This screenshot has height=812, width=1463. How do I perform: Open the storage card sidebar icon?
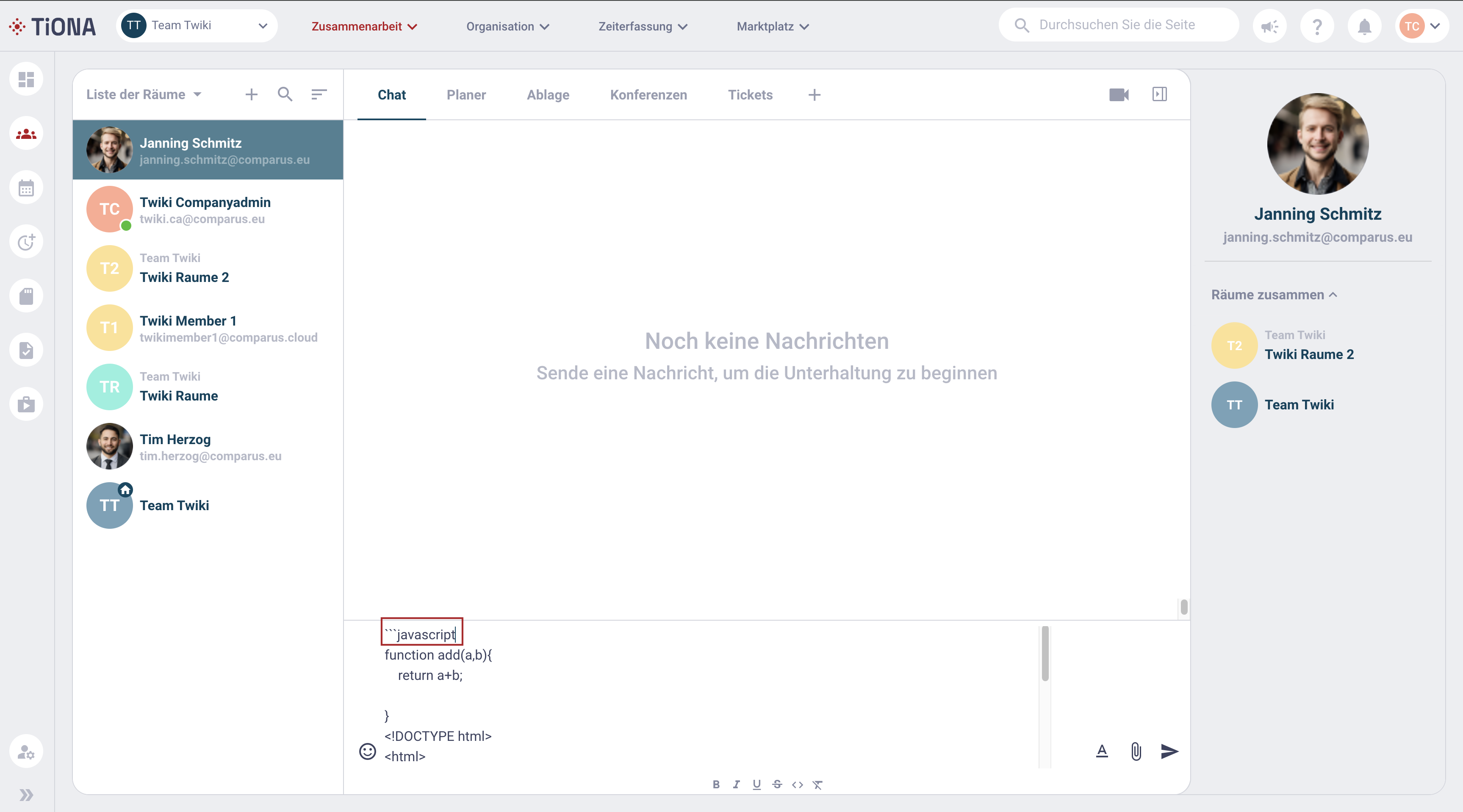click(26, 296)
